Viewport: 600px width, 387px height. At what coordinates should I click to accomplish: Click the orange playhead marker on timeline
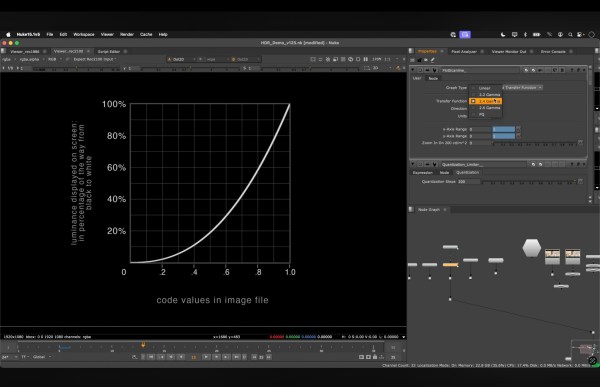click(143, 345)
